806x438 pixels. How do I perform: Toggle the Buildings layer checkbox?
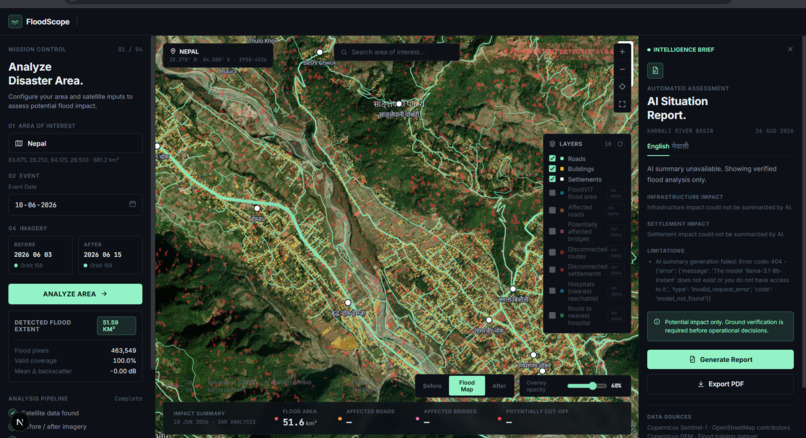click(x=552, y=169)
